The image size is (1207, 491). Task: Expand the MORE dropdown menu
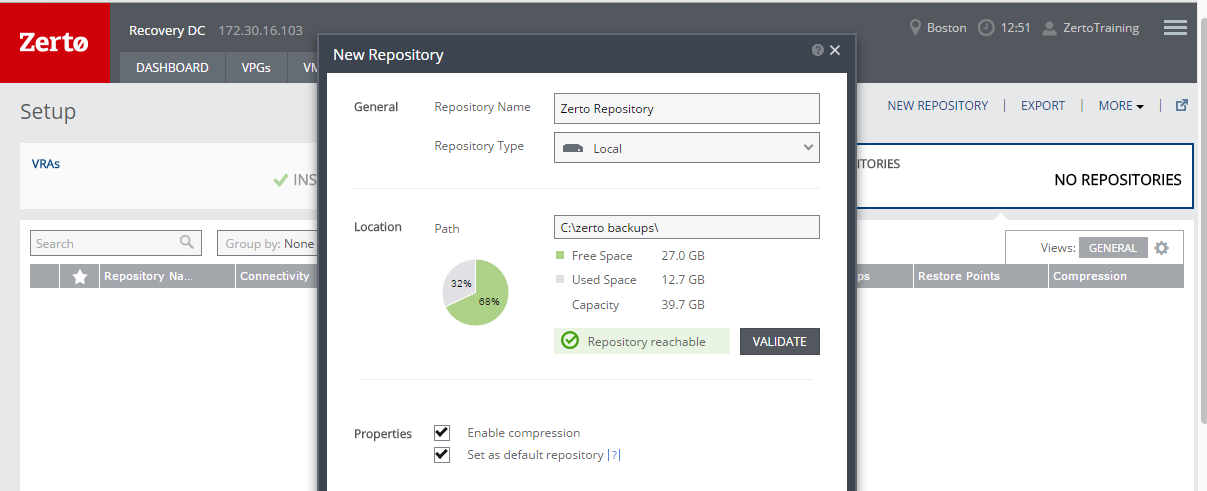click(1120, 106)
